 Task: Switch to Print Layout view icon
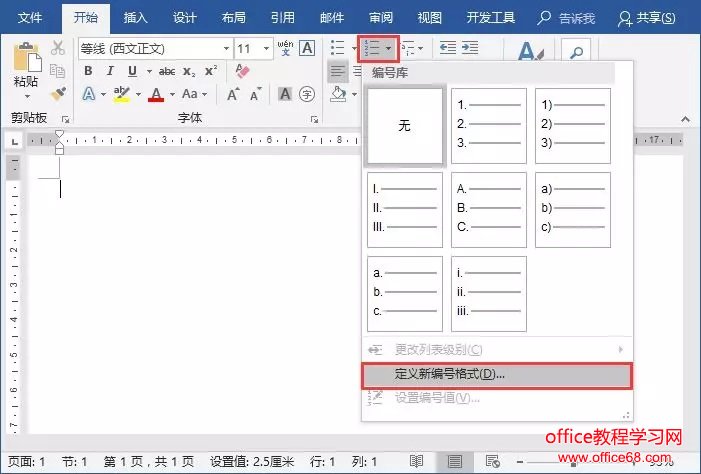click(x=455, y=461)
